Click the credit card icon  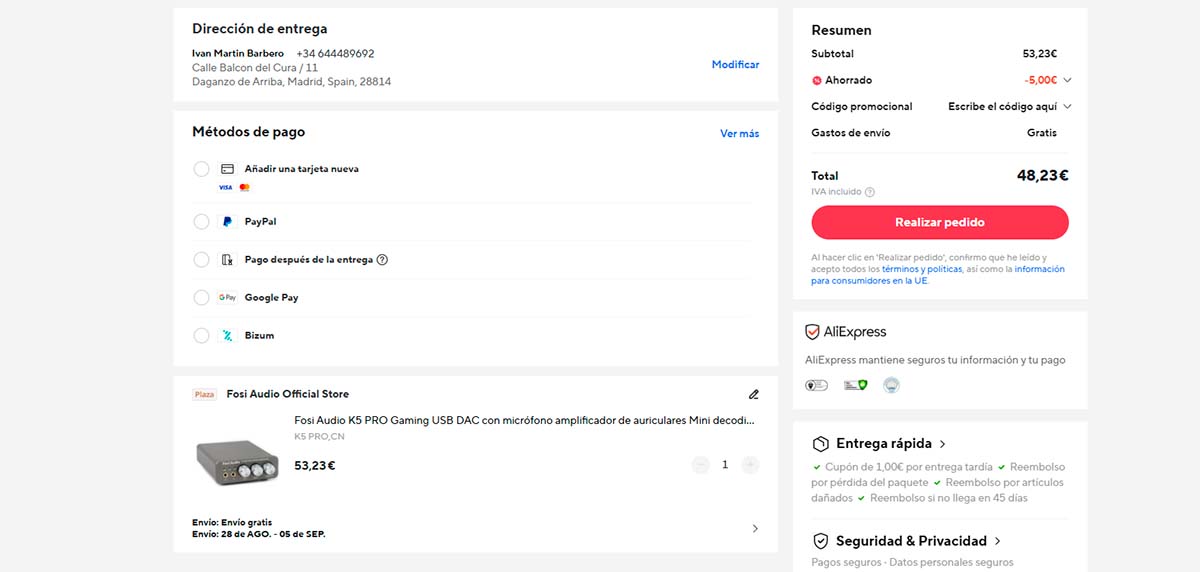pos(227,169)
